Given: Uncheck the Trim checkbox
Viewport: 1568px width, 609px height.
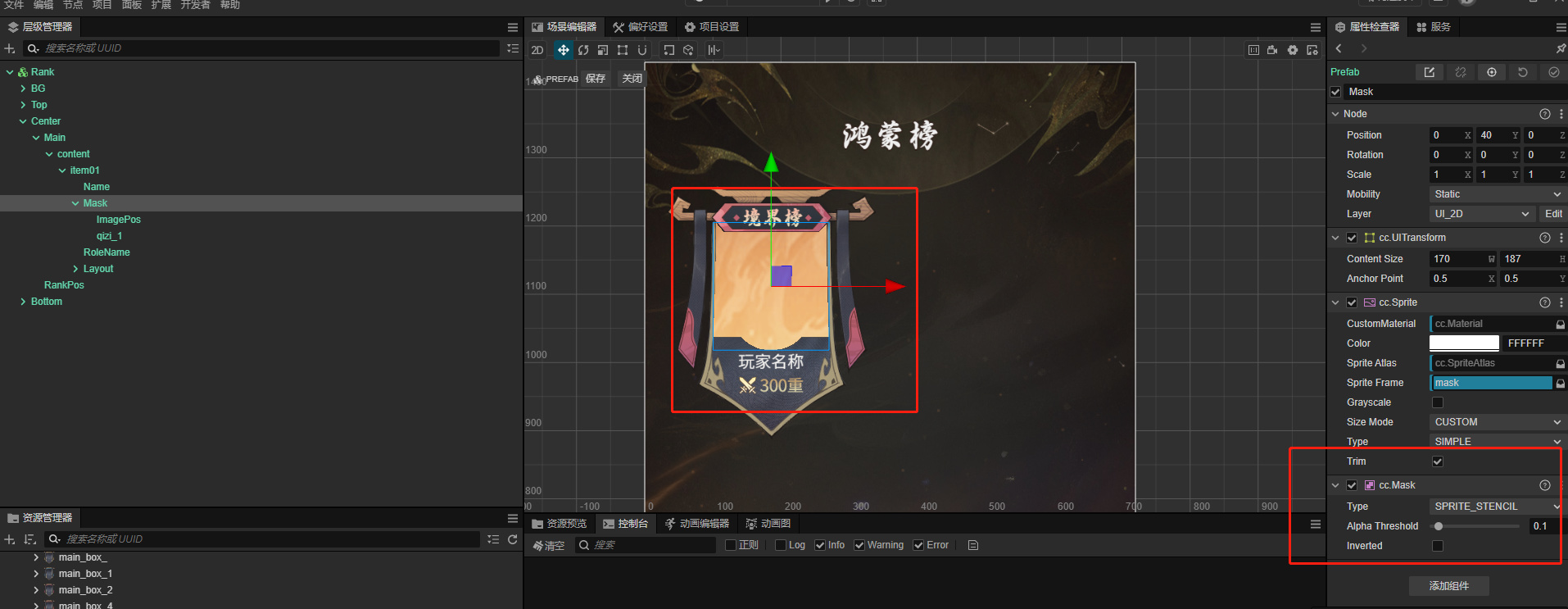Looking at the screenshot, I should coord(1438,461).
